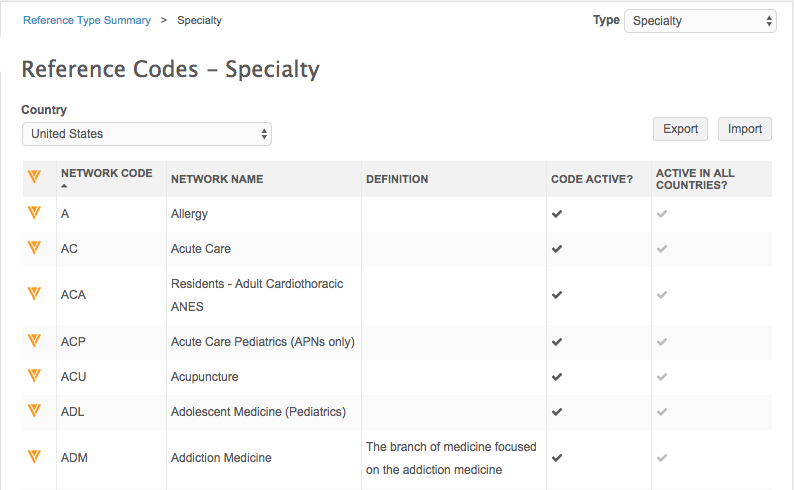Click the Veeva icon next to ADL

pos(34,411)
